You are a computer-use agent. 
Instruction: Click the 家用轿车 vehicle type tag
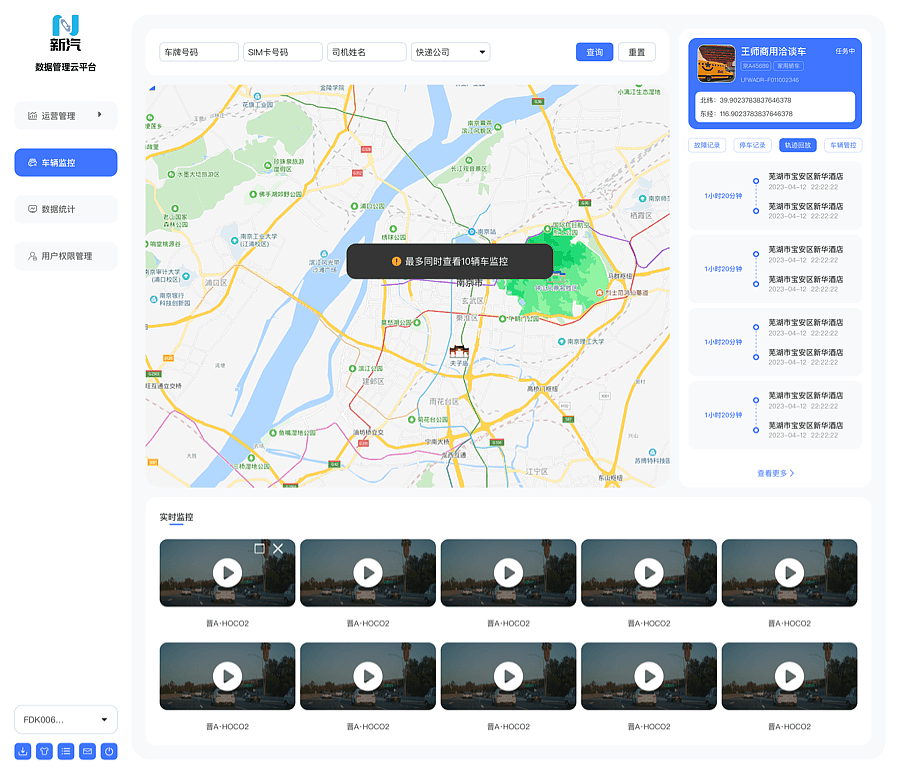(x=788, y=66)
